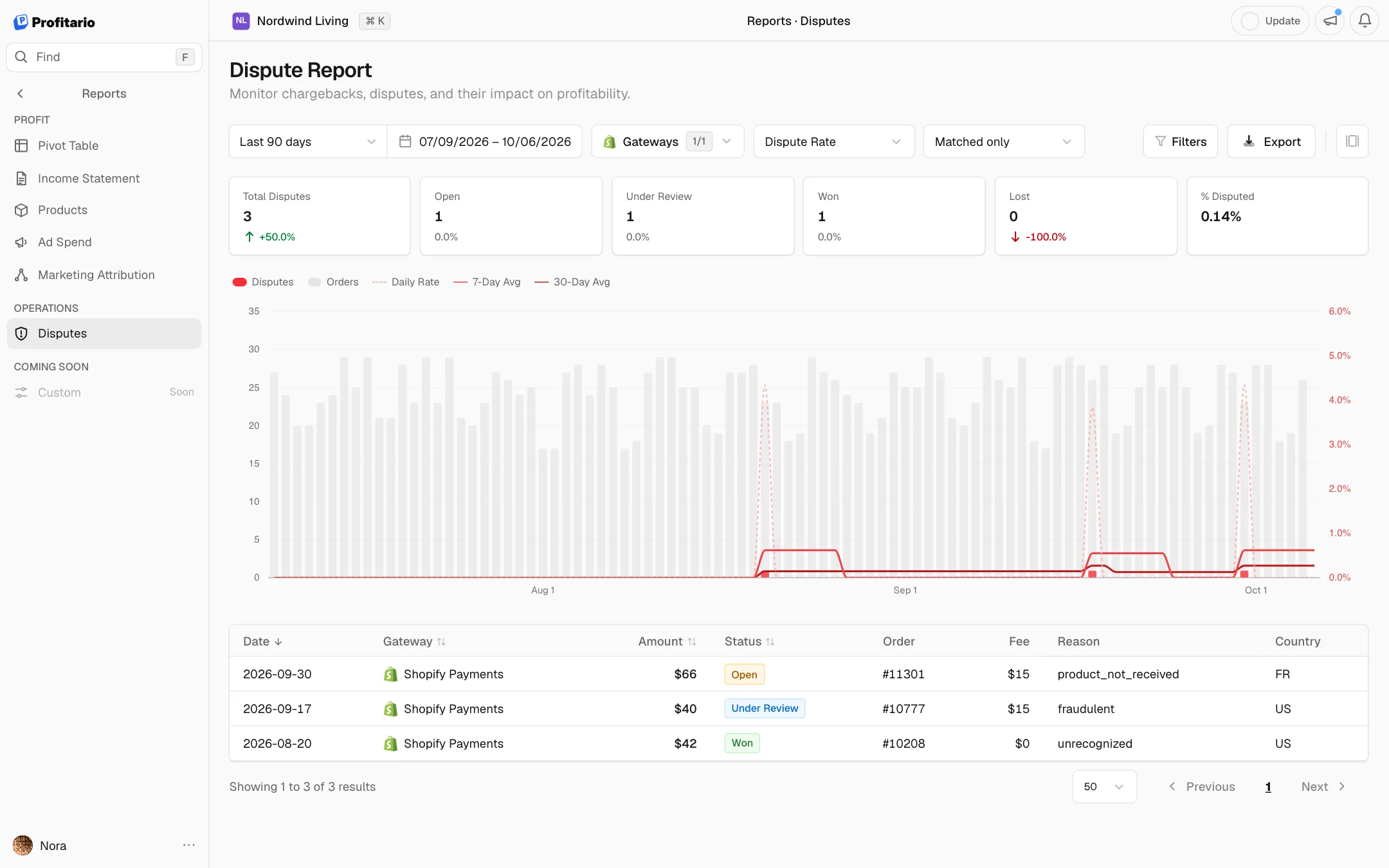Open the Gateways 1/1 dropdown

(667, 141)
